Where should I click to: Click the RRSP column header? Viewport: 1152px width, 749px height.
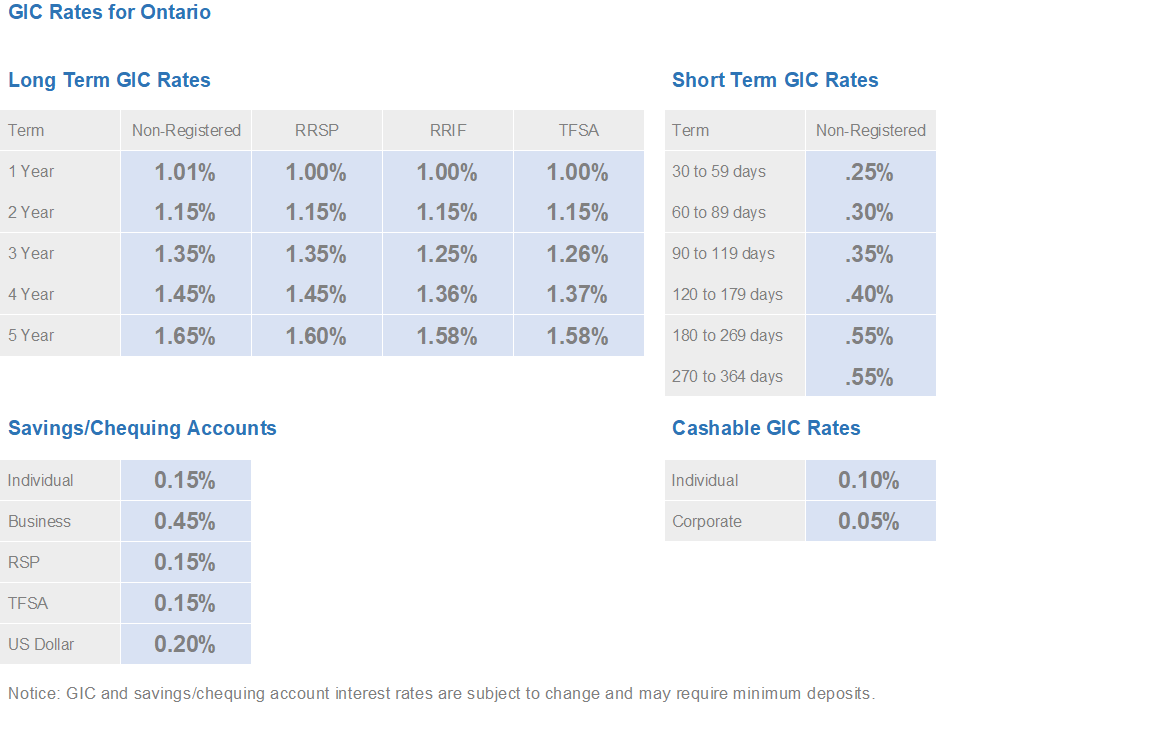coord(316,130)
